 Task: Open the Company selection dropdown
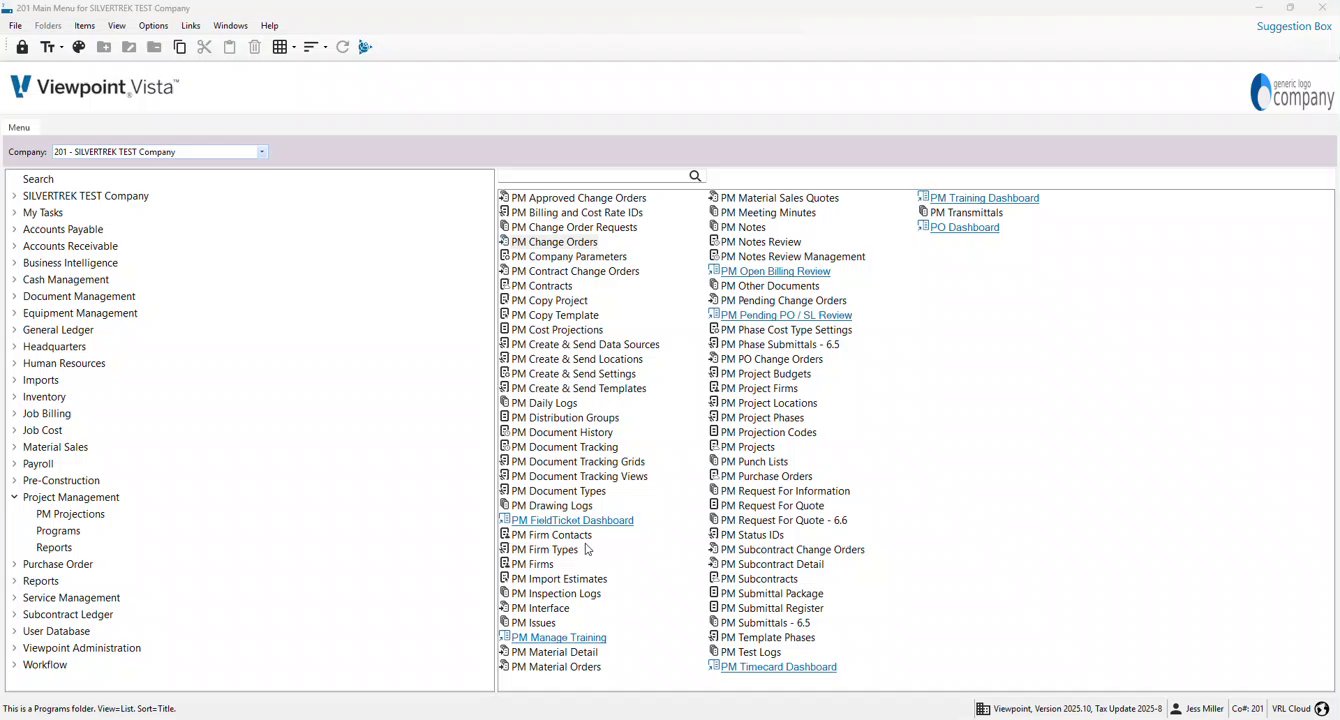[x=262, y=152]
